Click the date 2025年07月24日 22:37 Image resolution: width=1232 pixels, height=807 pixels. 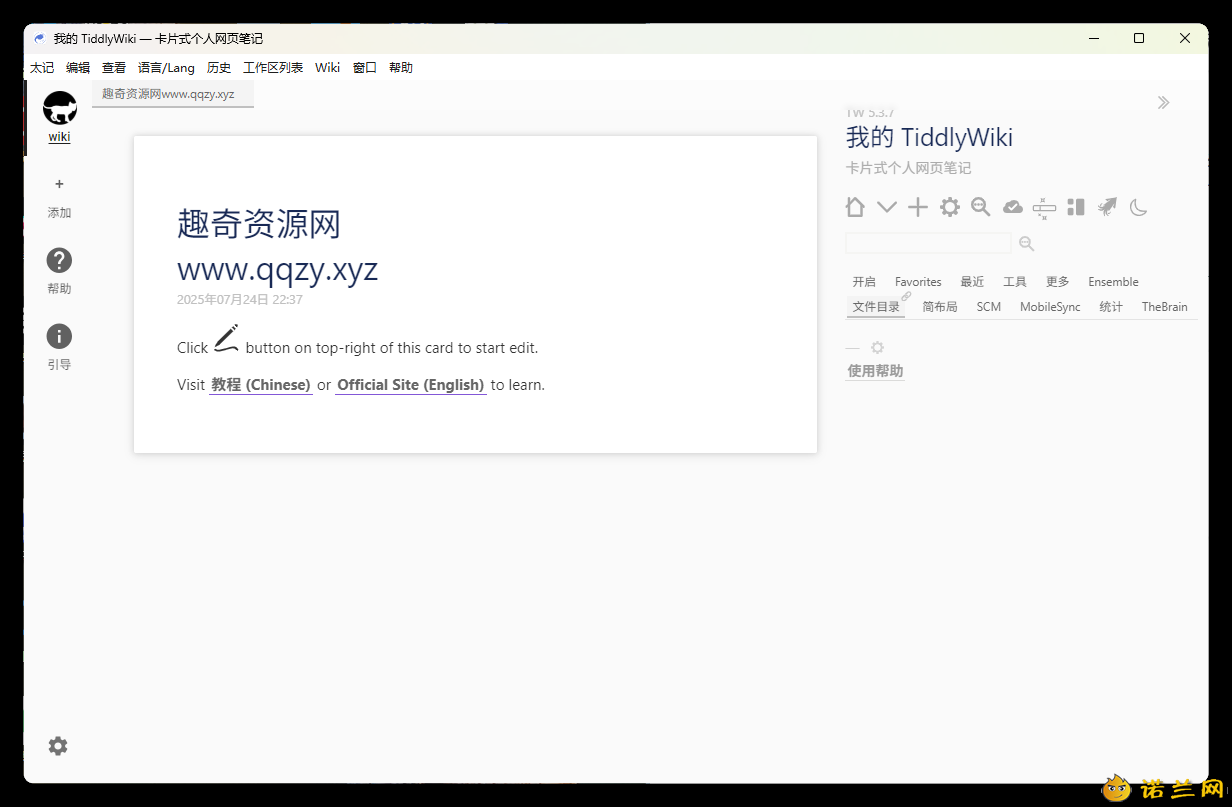(x=240, y=299)
